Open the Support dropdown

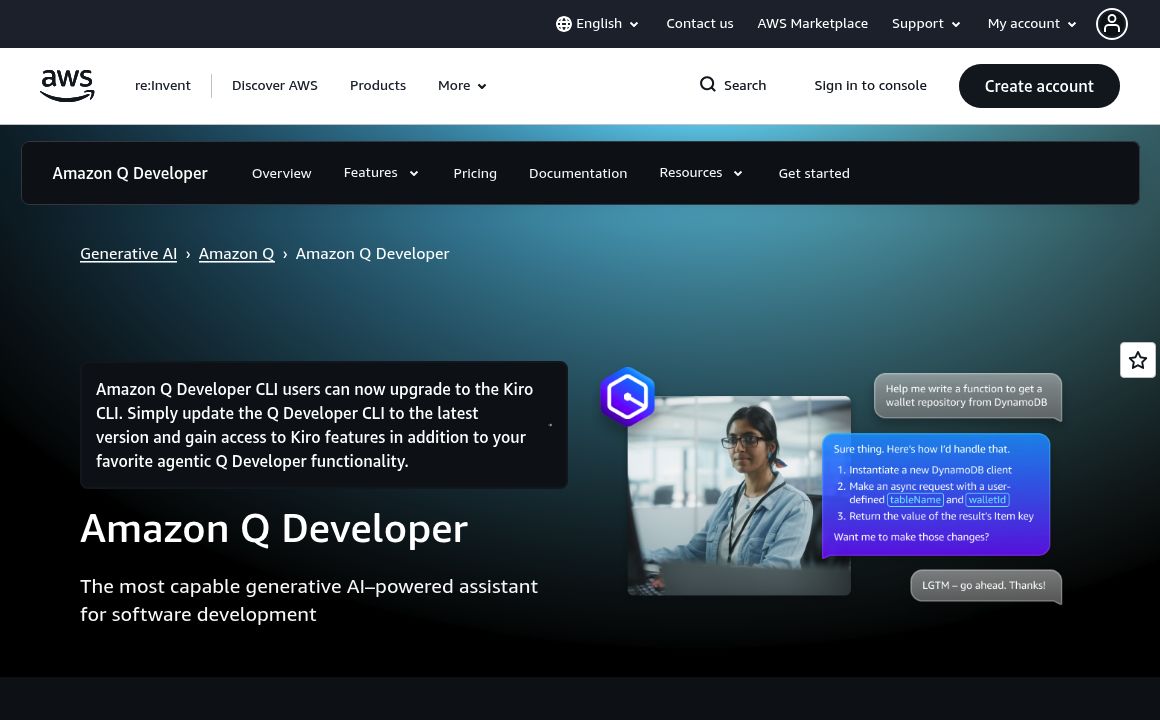[x=925, y=23]
